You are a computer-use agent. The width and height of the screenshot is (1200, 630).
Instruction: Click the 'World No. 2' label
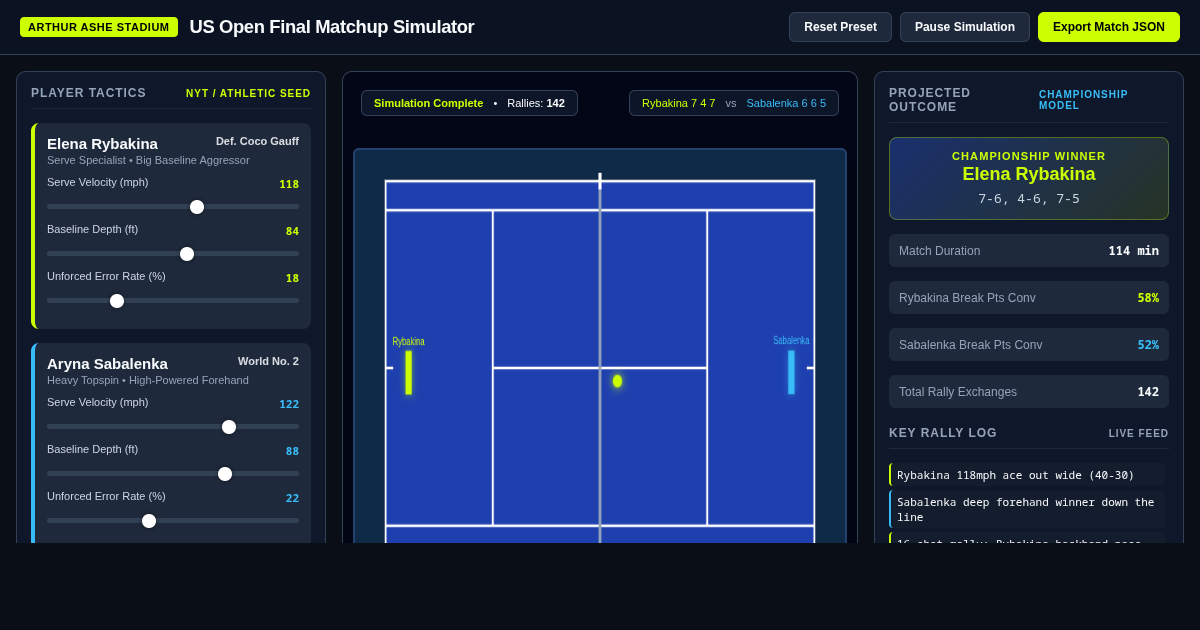(268, 361)
